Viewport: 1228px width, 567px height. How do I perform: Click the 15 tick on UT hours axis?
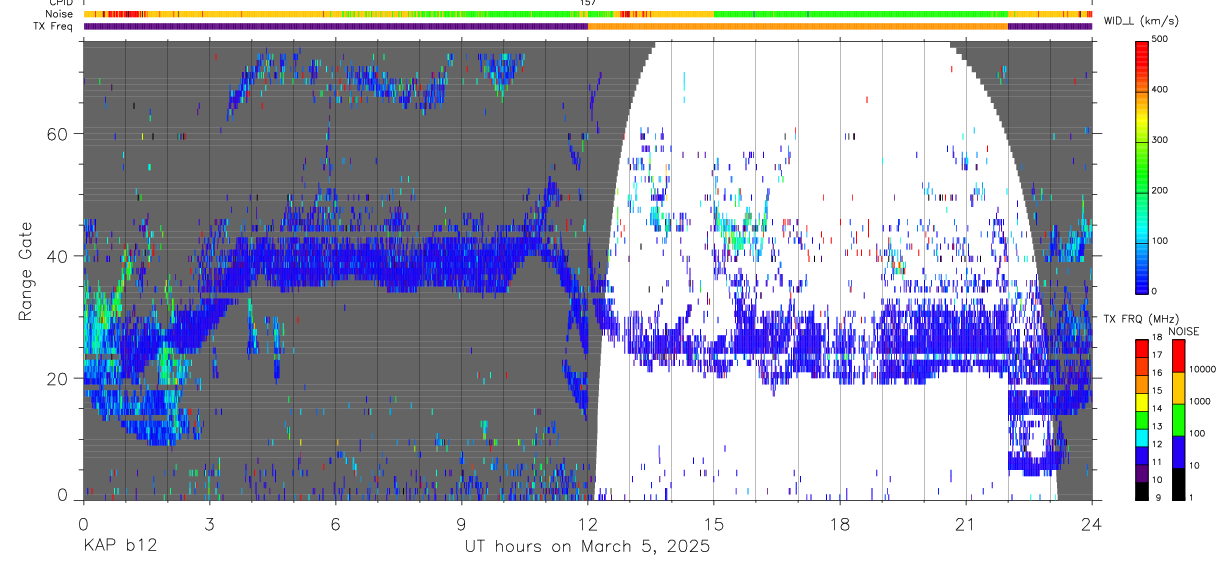click(714, 523)
